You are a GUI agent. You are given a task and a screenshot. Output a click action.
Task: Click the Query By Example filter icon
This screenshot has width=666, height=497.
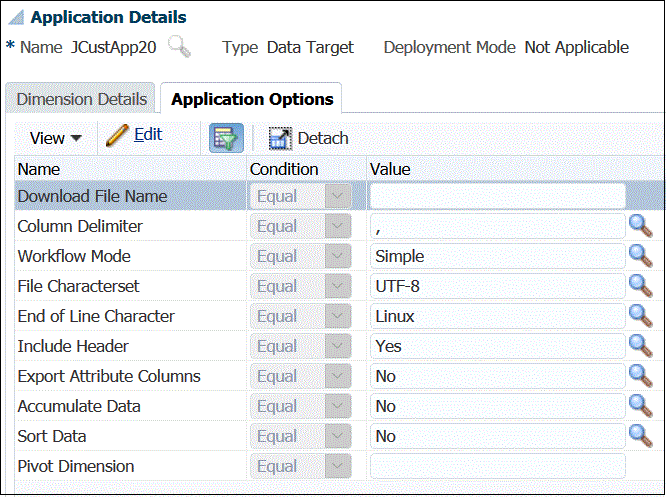point(226,138)
